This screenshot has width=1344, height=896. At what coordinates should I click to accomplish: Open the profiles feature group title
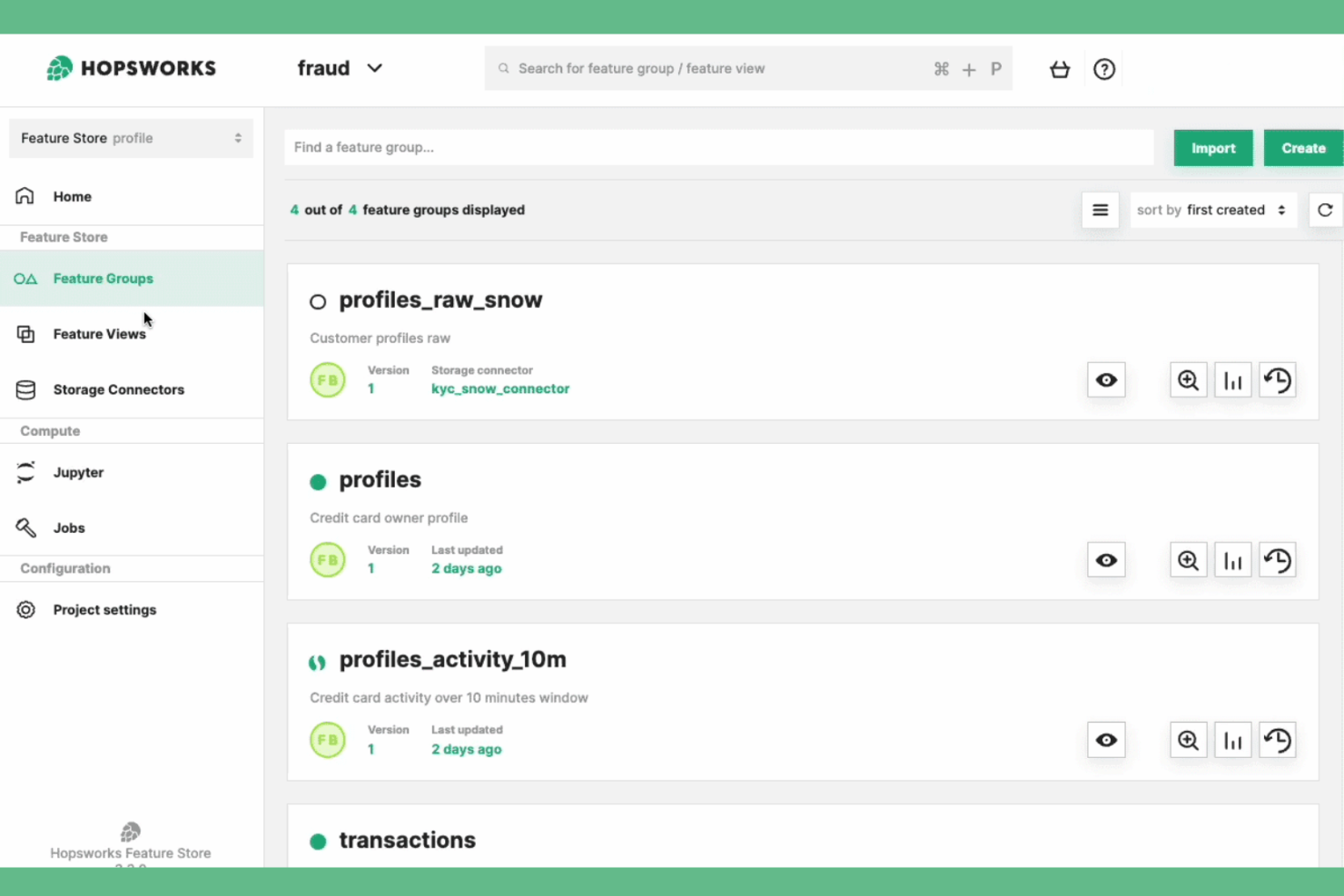tap(380, 479)
